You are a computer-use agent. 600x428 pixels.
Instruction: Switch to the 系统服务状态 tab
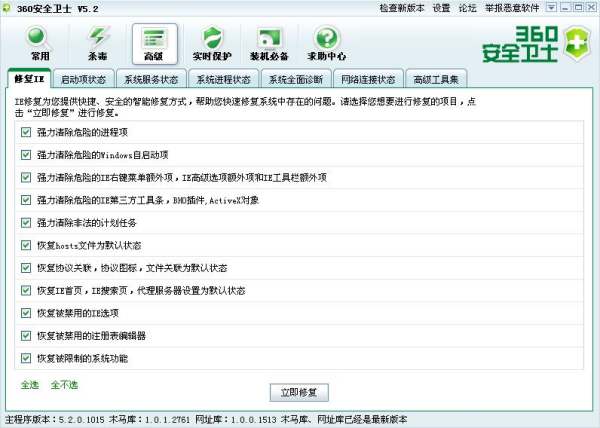(151, 79)
